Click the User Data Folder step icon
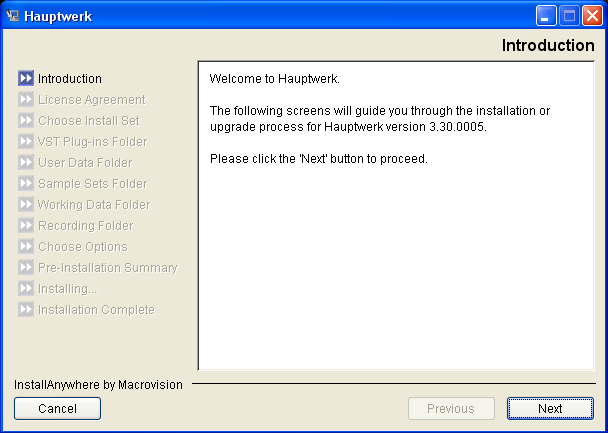 coord(26,162)
